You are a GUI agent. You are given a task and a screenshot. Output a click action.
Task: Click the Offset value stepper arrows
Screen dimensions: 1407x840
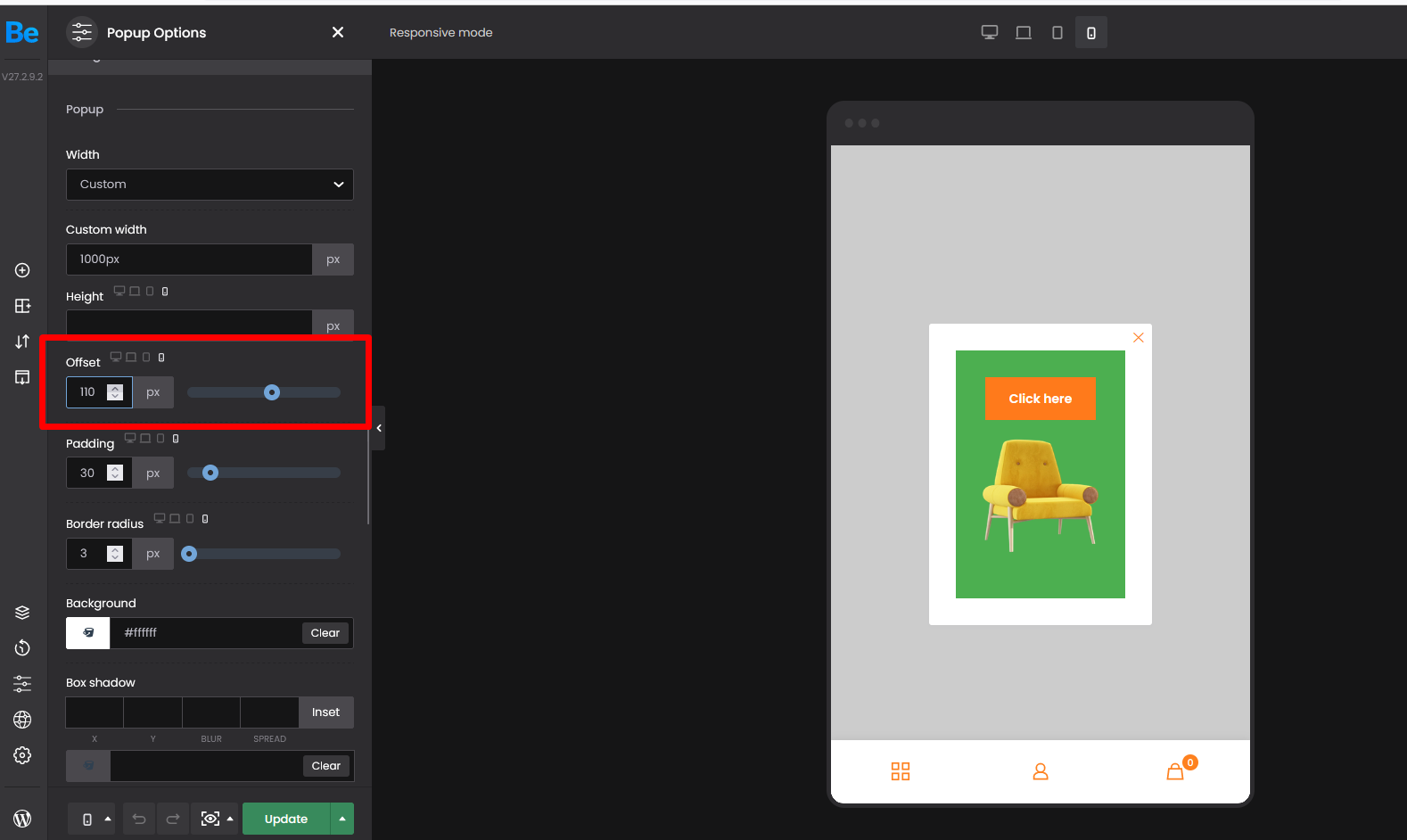tap(115, 392)
